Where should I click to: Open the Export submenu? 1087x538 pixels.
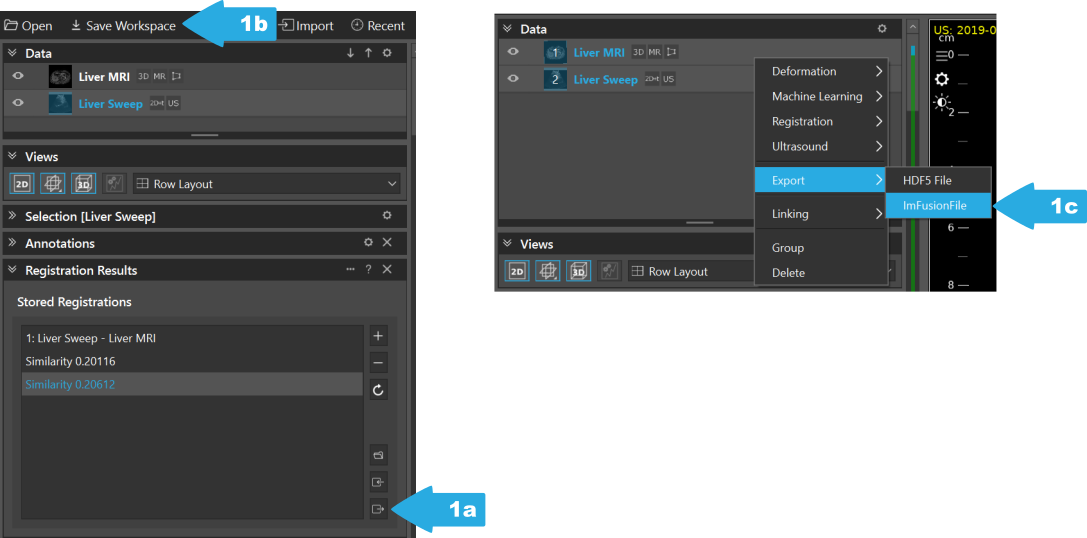coord(821,180)
